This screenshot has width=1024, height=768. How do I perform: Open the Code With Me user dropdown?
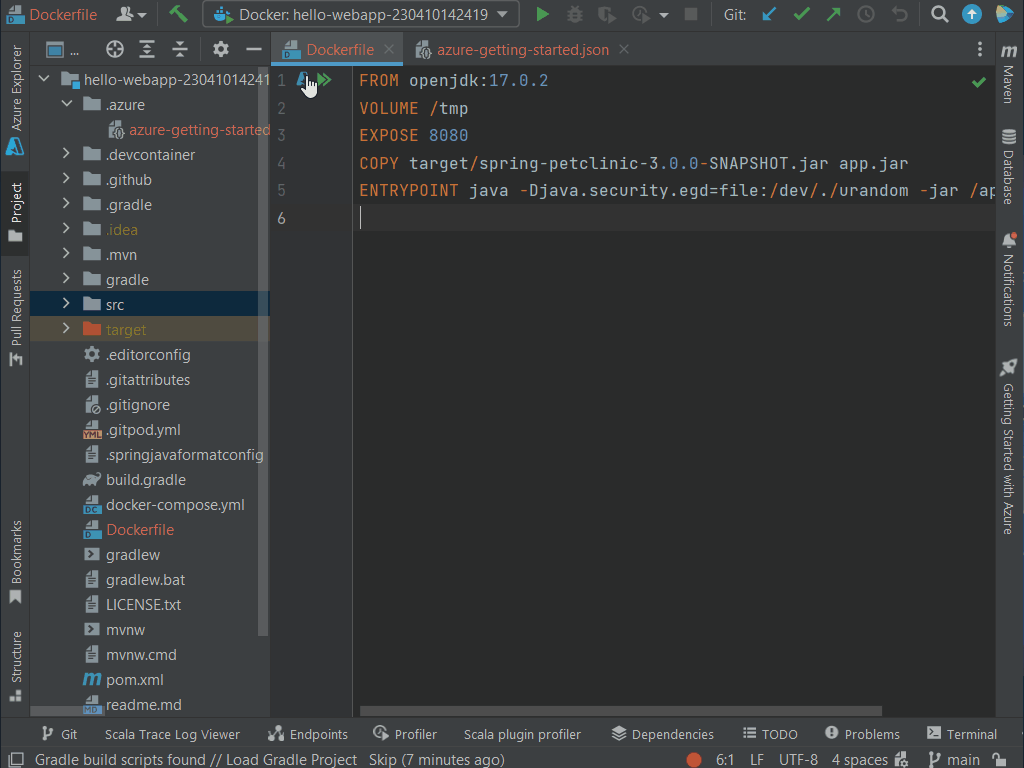coord(131,14)
